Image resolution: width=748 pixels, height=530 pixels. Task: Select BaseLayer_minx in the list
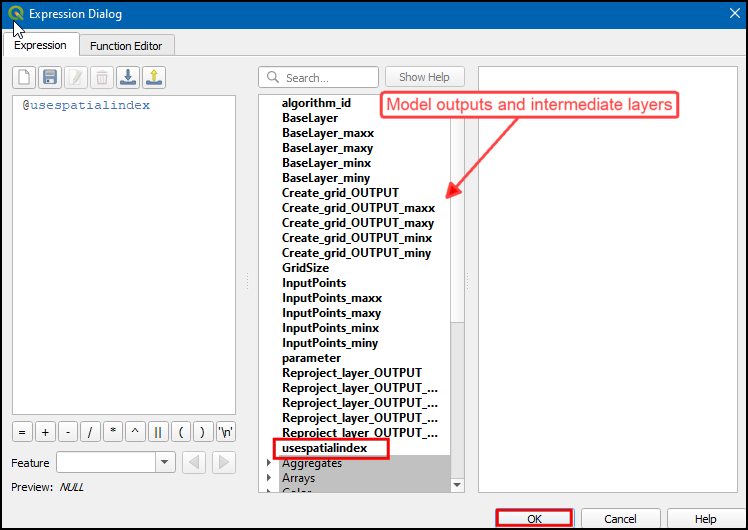click(x=326, y=163)
